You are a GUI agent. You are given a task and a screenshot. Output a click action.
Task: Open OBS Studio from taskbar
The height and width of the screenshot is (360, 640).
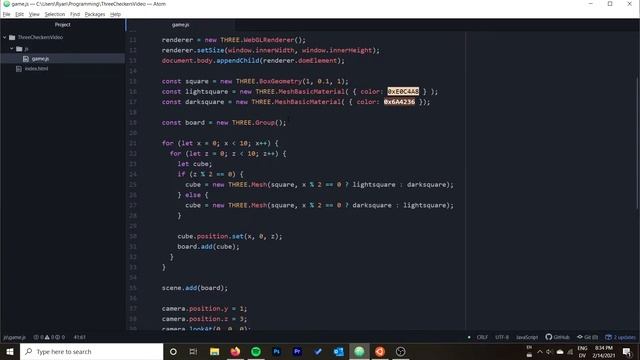(400, 351)
